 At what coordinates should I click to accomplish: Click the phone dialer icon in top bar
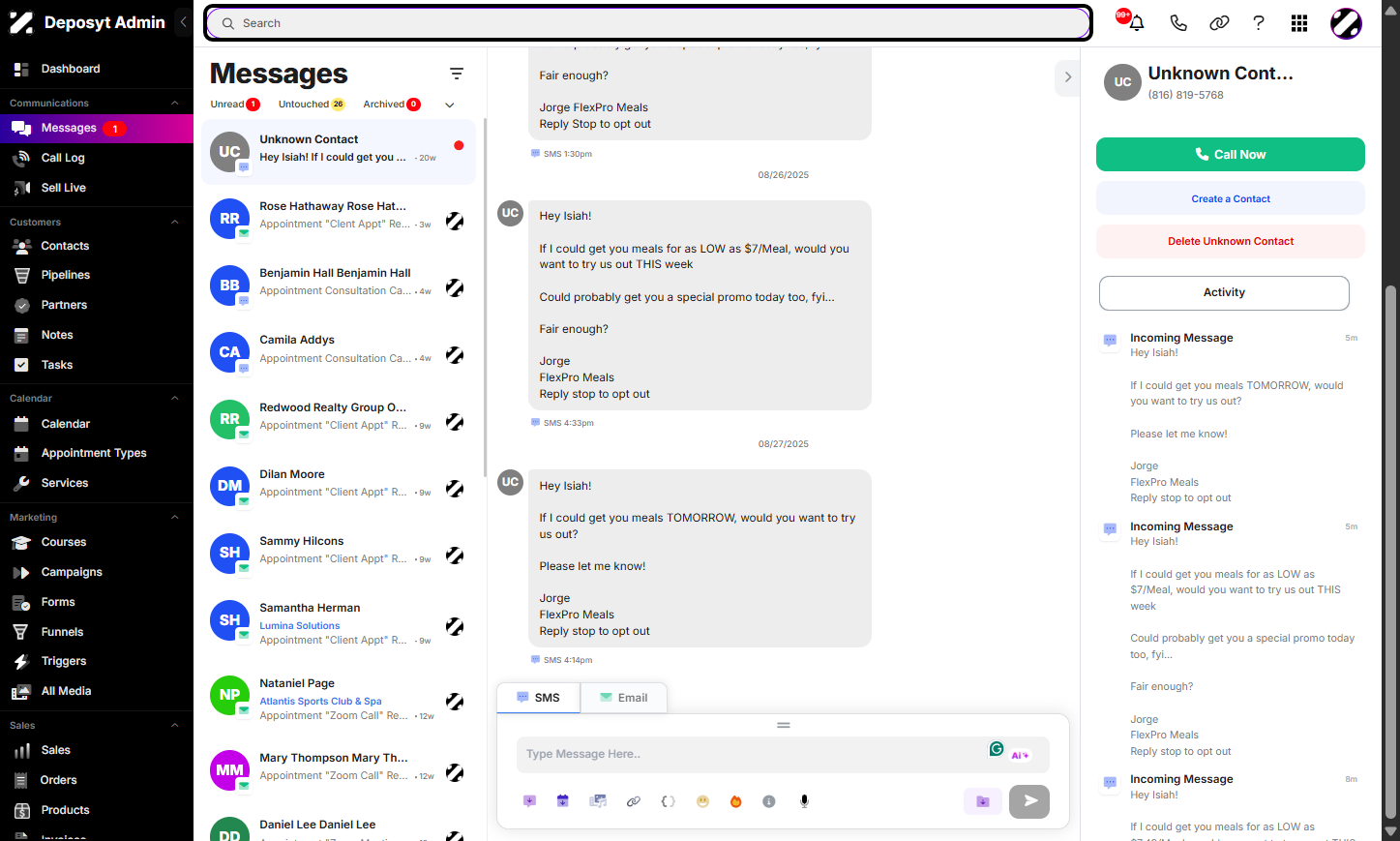tap(1178, 23)
